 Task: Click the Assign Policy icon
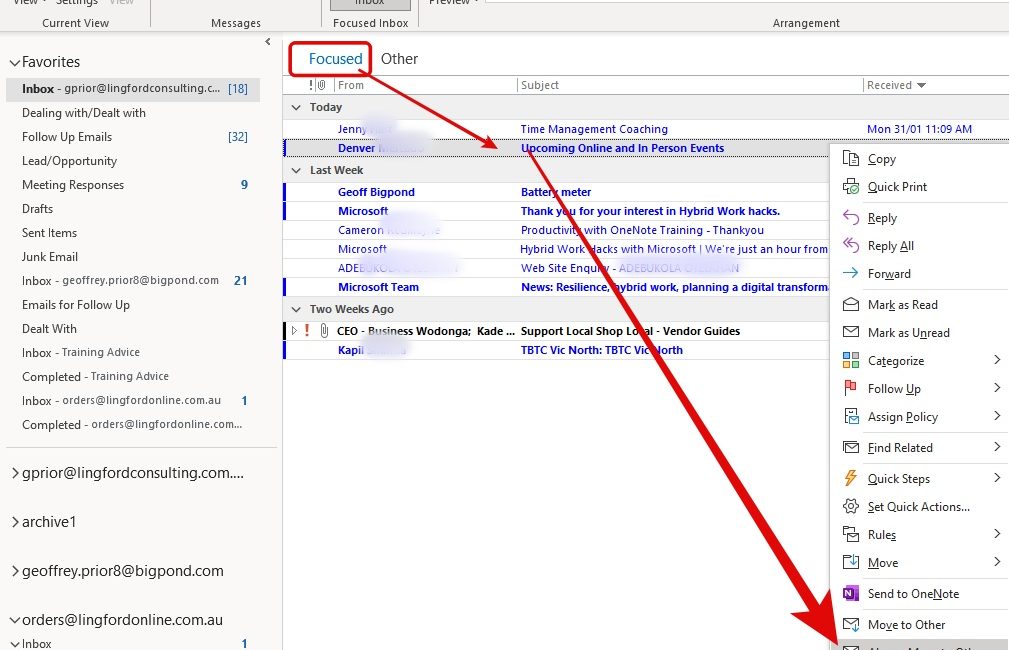coord(851,416)
